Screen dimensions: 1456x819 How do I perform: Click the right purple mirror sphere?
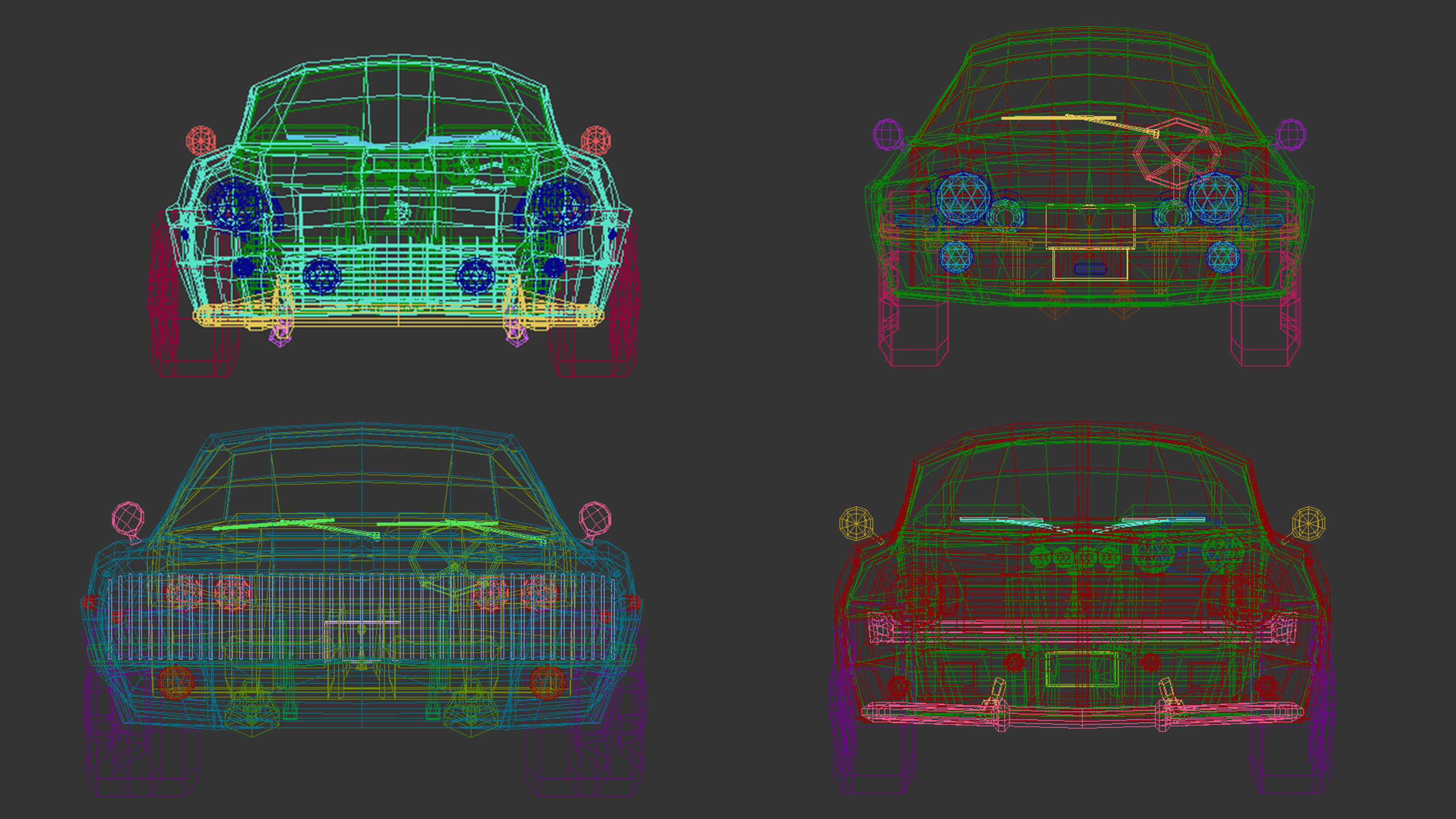point(1290,134)
